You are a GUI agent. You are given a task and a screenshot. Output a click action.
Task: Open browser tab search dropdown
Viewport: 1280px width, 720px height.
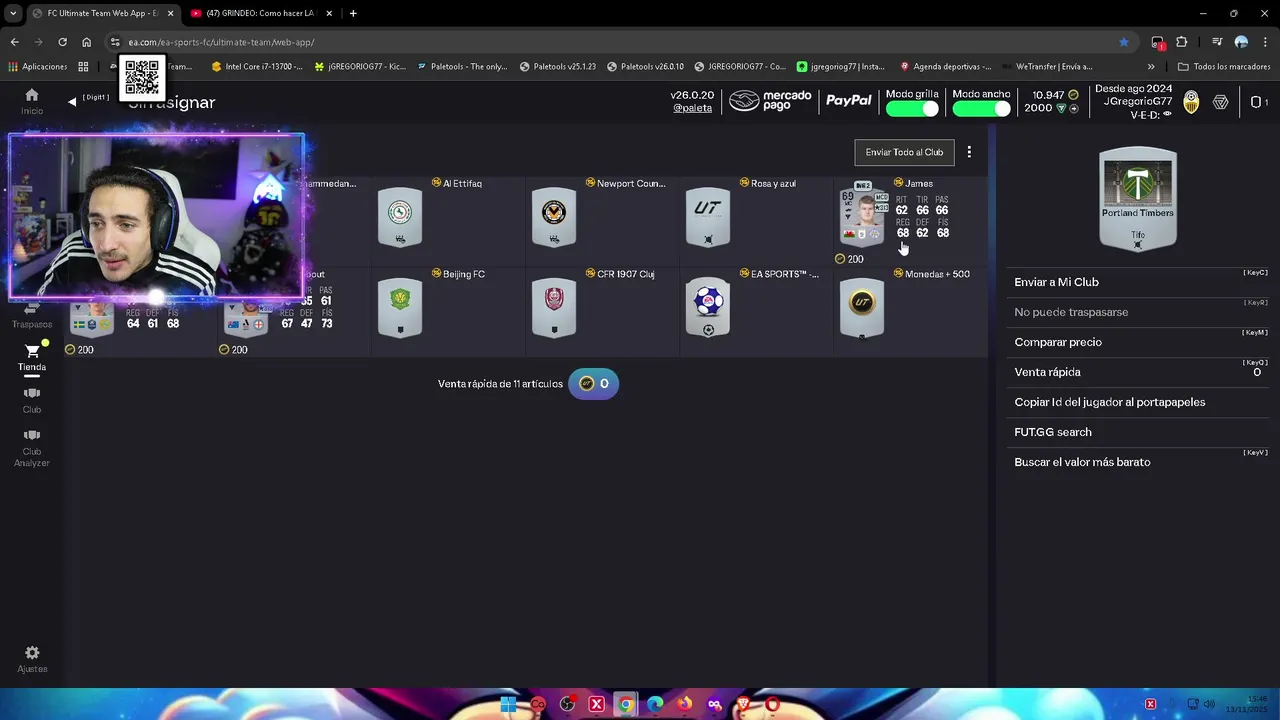[12, 13]
